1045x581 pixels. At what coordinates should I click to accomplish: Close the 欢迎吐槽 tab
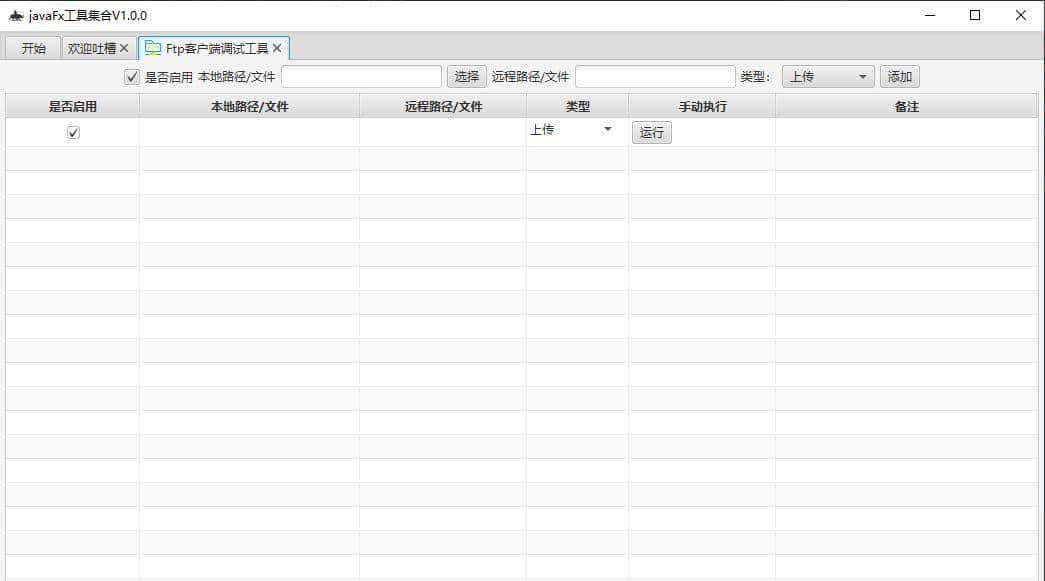click(124, 46)
